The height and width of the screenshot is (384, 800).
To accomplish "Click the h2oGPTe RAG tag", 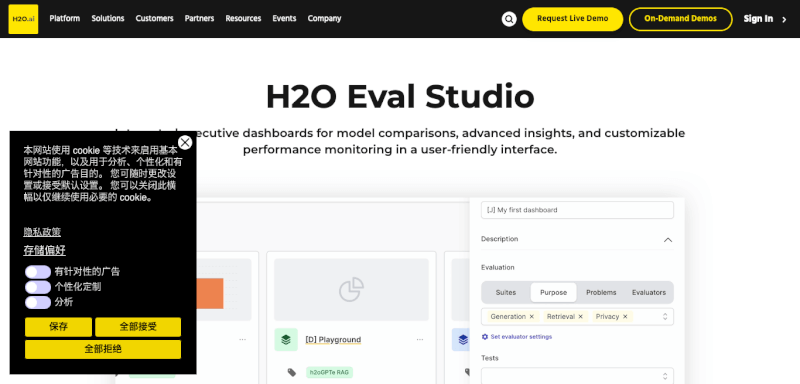I will tap(330, 372).
